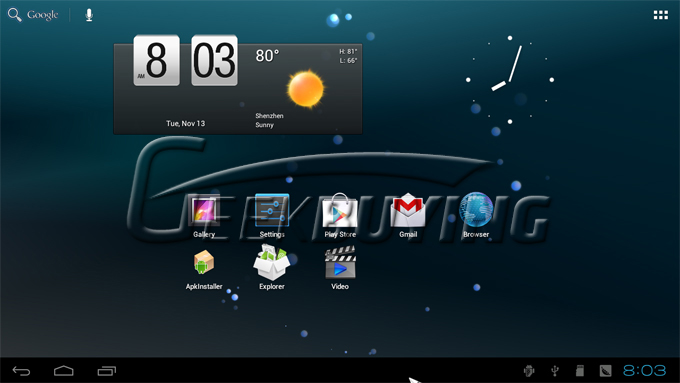Tap the Google search magnifier
The width and height of the screenshot is (680, 383).
click(x=14, y=15)
